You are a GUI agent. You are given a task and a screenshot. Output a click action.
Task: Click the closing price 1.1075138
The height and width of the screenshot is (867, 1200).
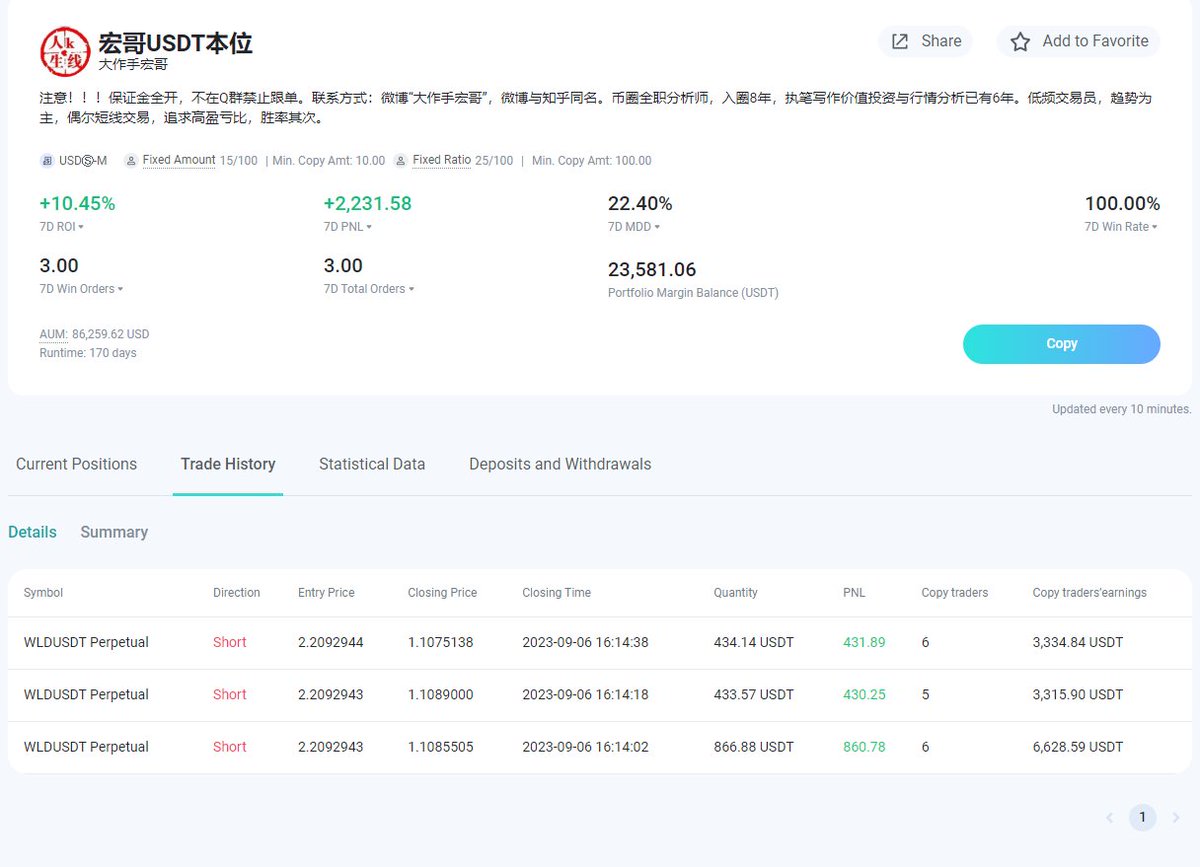(x=440, y=642)
